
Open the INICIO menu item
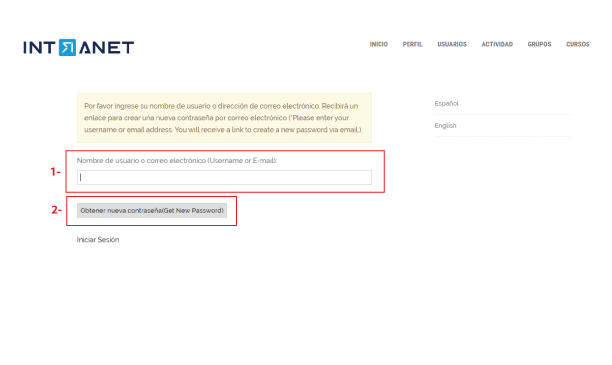pos(379,45)
